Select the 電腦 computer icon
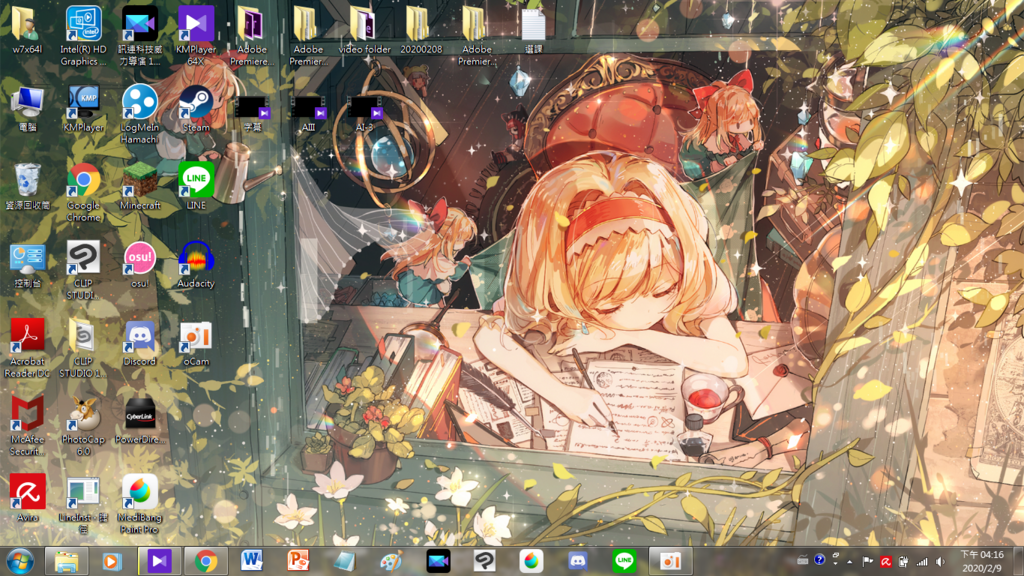Viewport: 1024px width, 576px height. pos(27,109)
